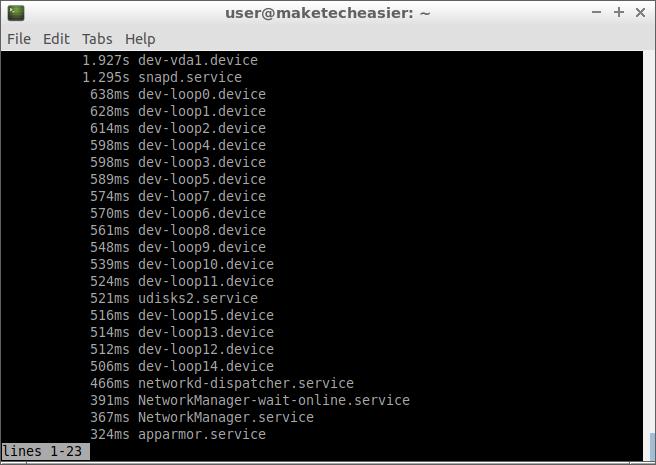Click the 'lines 1-23' pager status
Image resolution: width=656 pixels, height=465 pixels.
coord(45,451)
